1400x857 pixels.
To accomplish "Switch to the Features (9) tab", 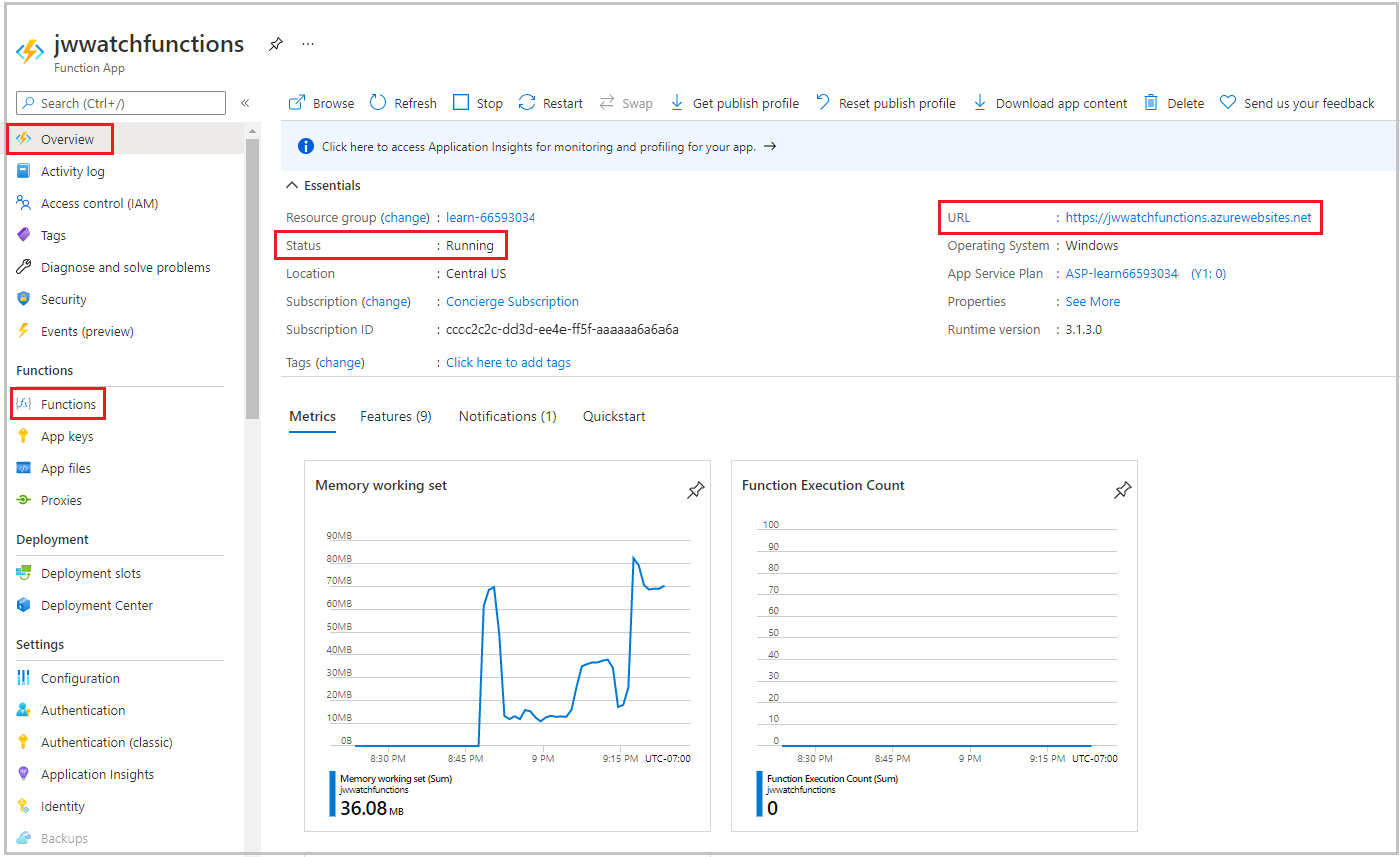I will (x=396, y=416).
